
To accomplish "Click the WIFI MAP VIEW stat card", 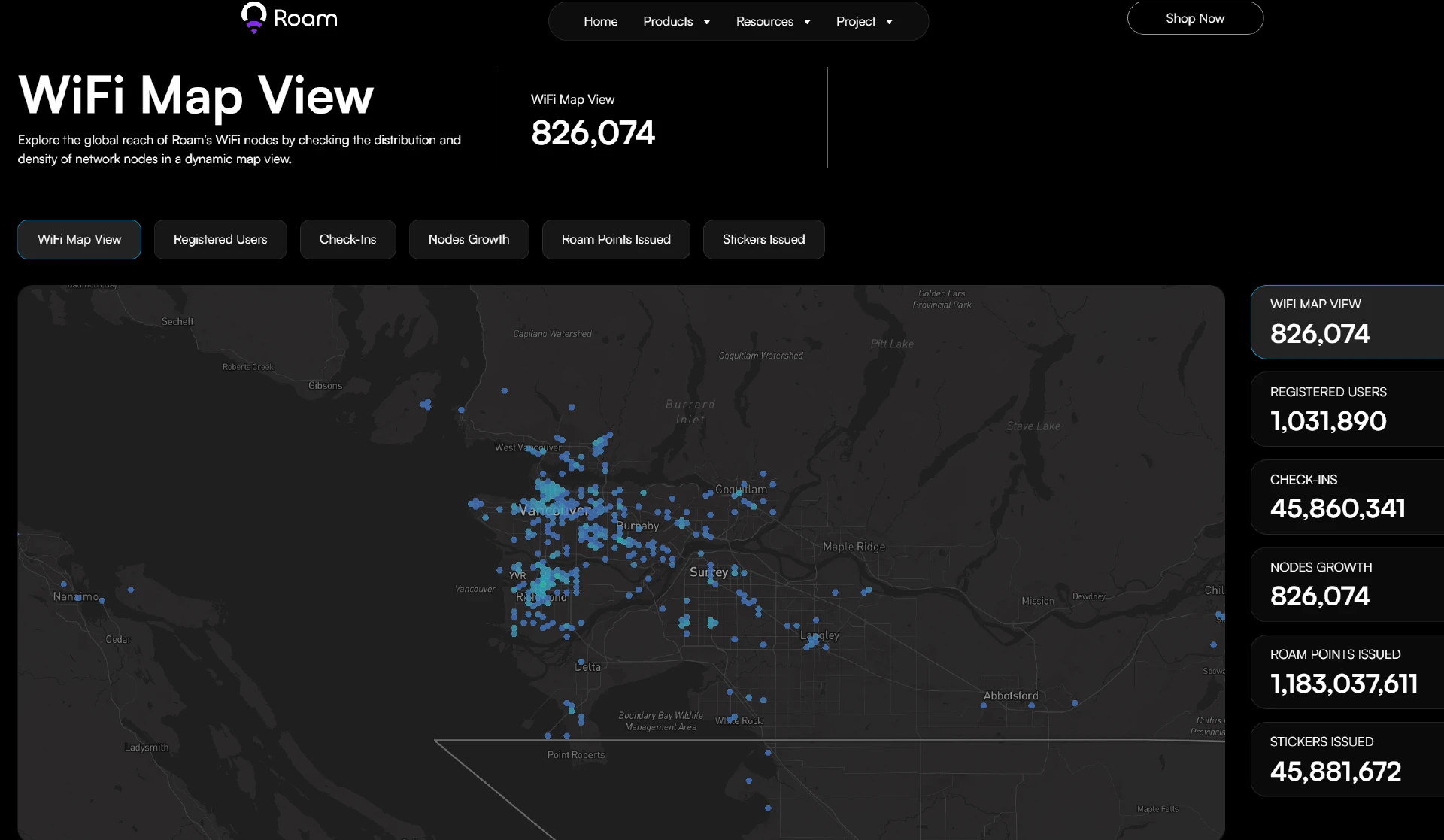I will (1346, 322).
